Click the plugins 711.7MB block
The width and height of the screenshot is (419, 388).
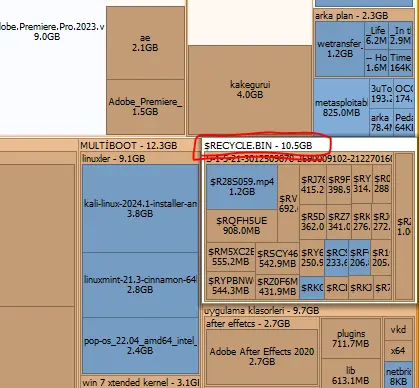click(351, 338)
